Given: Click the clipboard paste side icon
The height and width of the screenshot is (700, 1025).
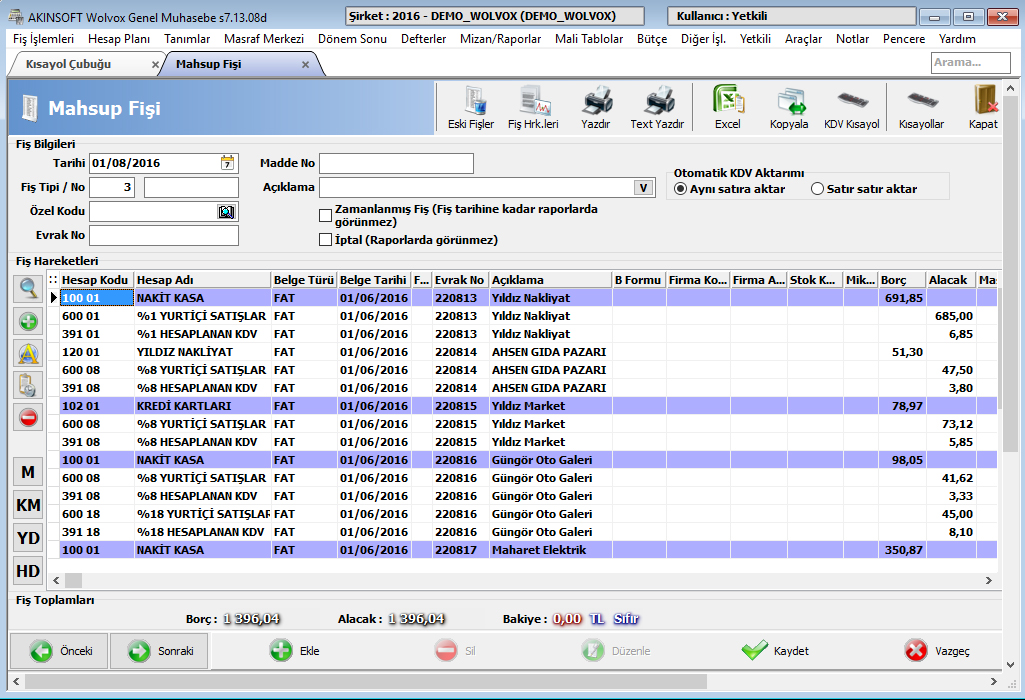Looking at the screenshot, I should pyautogui.click(x=28, y=386).
